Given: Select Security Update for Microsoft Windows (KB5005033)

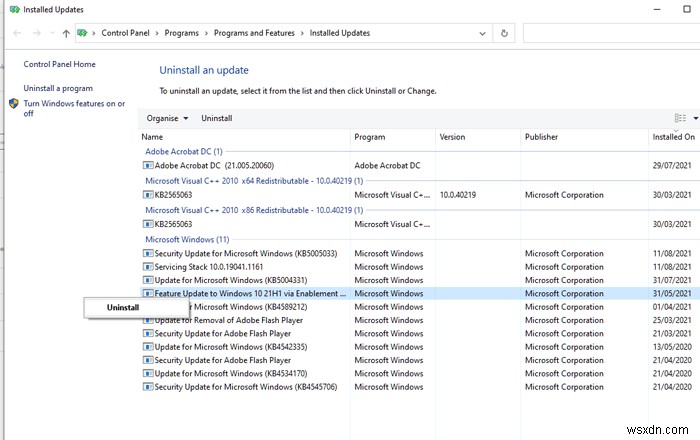Looking at the screenshot, I should tap(246, 253).
